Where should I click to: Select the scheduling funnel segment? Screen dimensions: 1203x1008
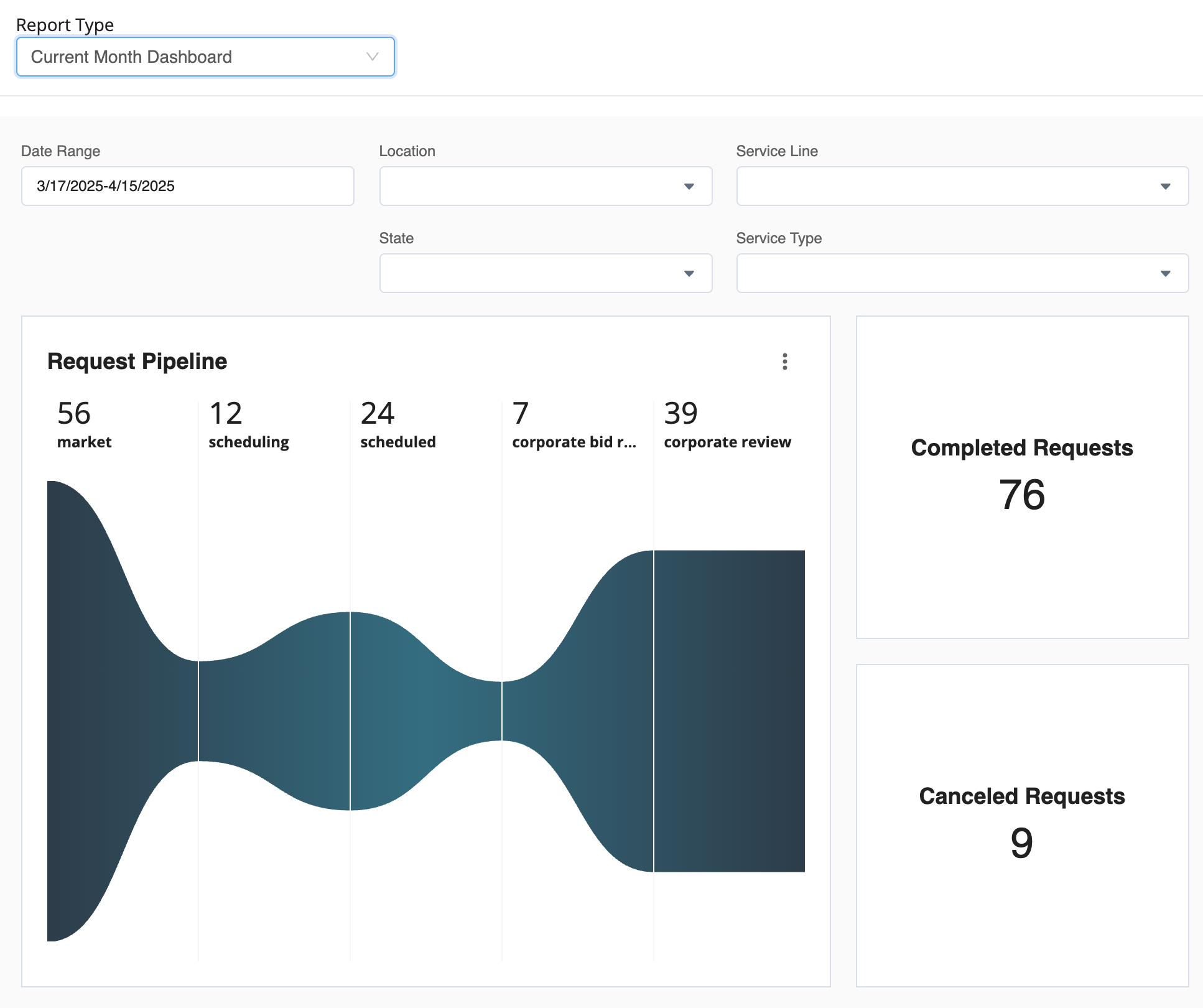click(x=274, y=711)
